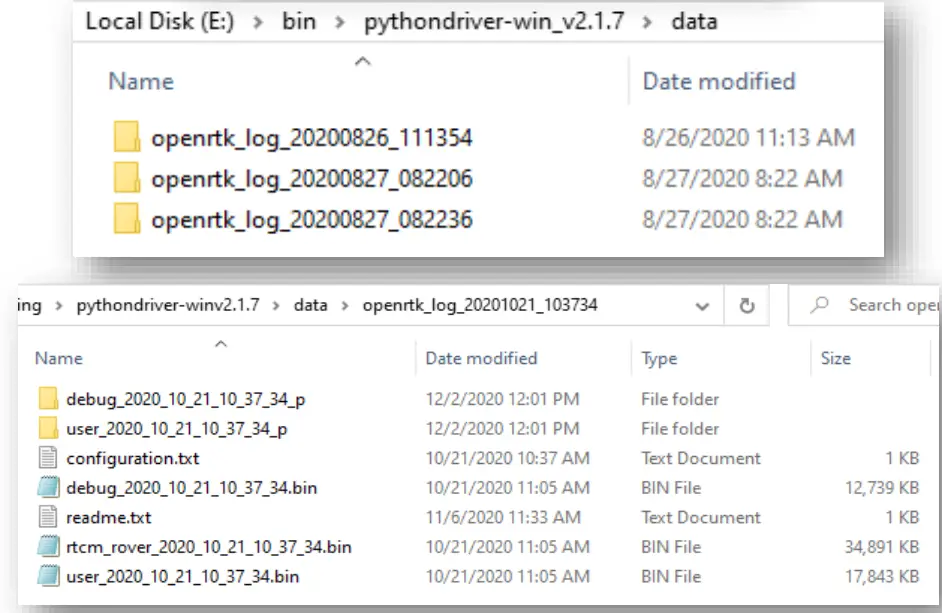Click folder icon for openrtk_log_20200827_082206
This screenshot has height=613, width=942.
[x=126, y=179]
